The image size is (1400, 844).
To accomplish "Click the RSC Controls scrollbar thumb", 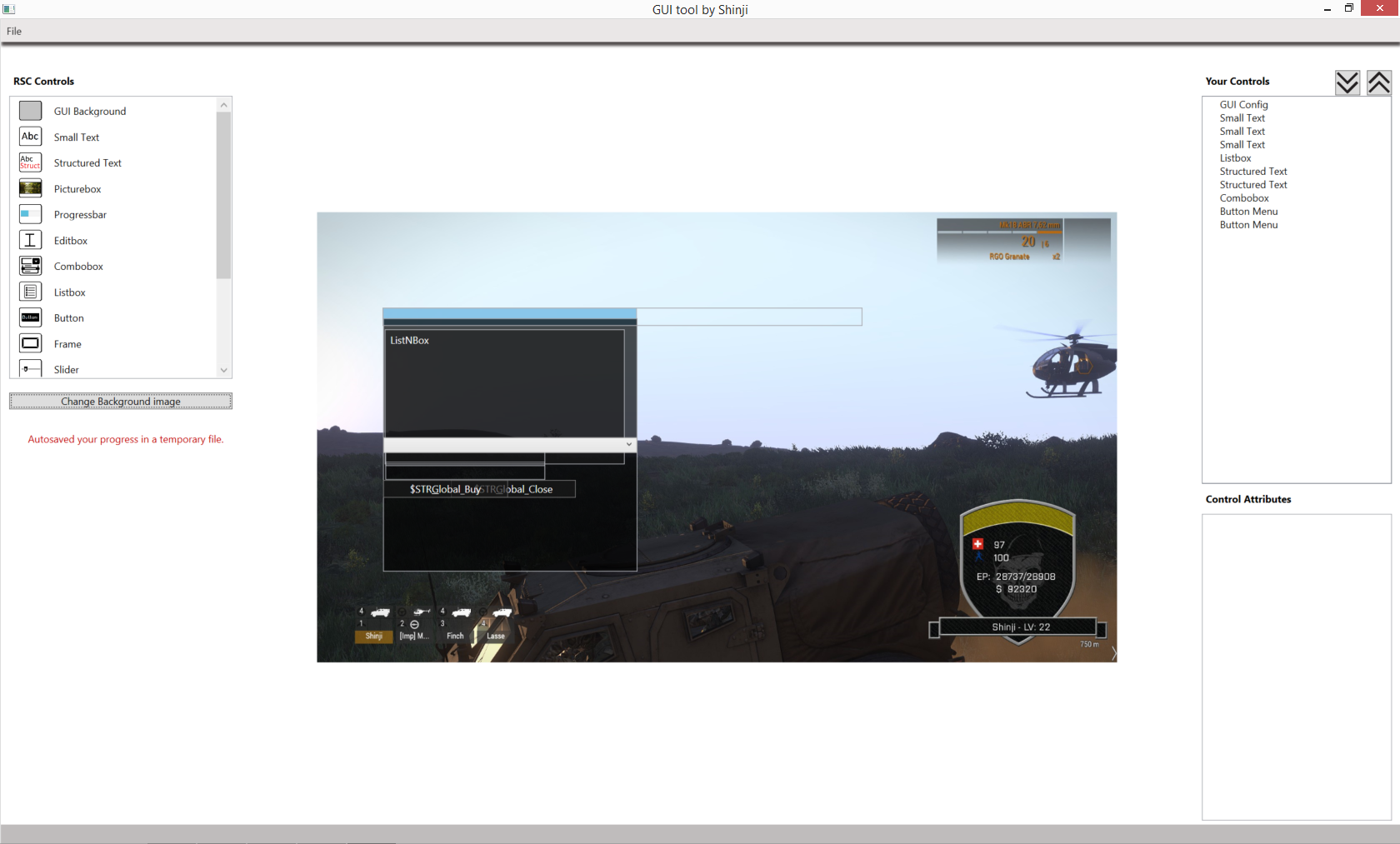I will click(223, 196).
